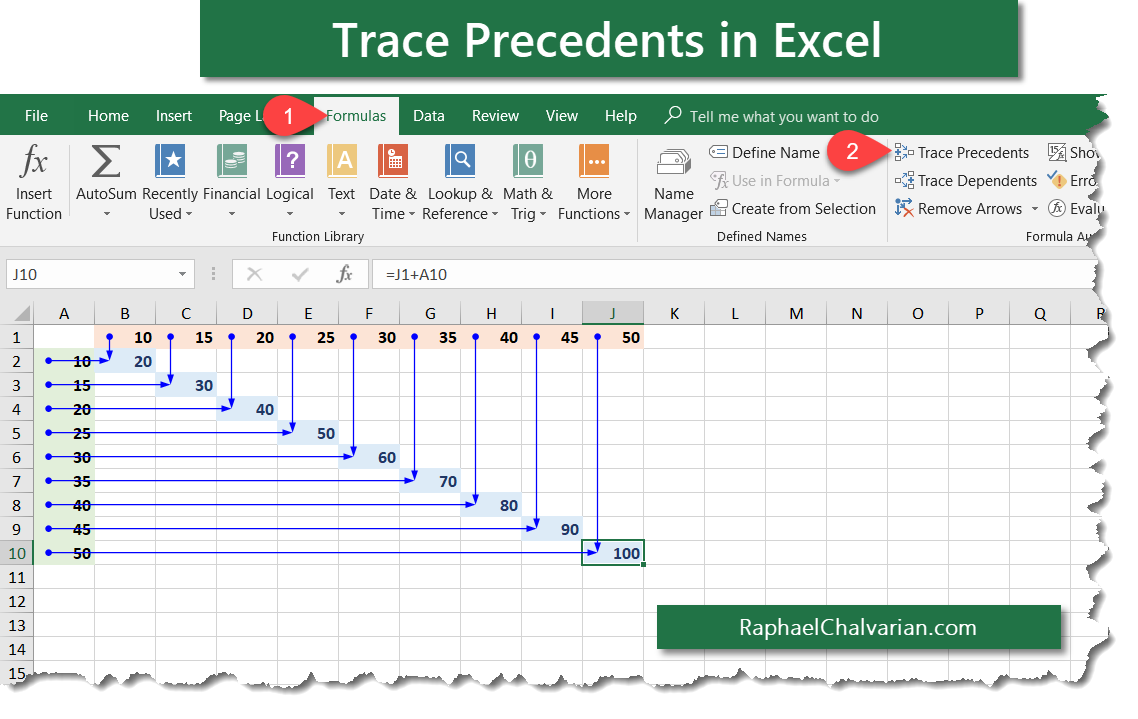Viewport: 1138px width, 719px height.
Task: Click Use in Formula
Action: pyautogui.click(x=774, y=181)
